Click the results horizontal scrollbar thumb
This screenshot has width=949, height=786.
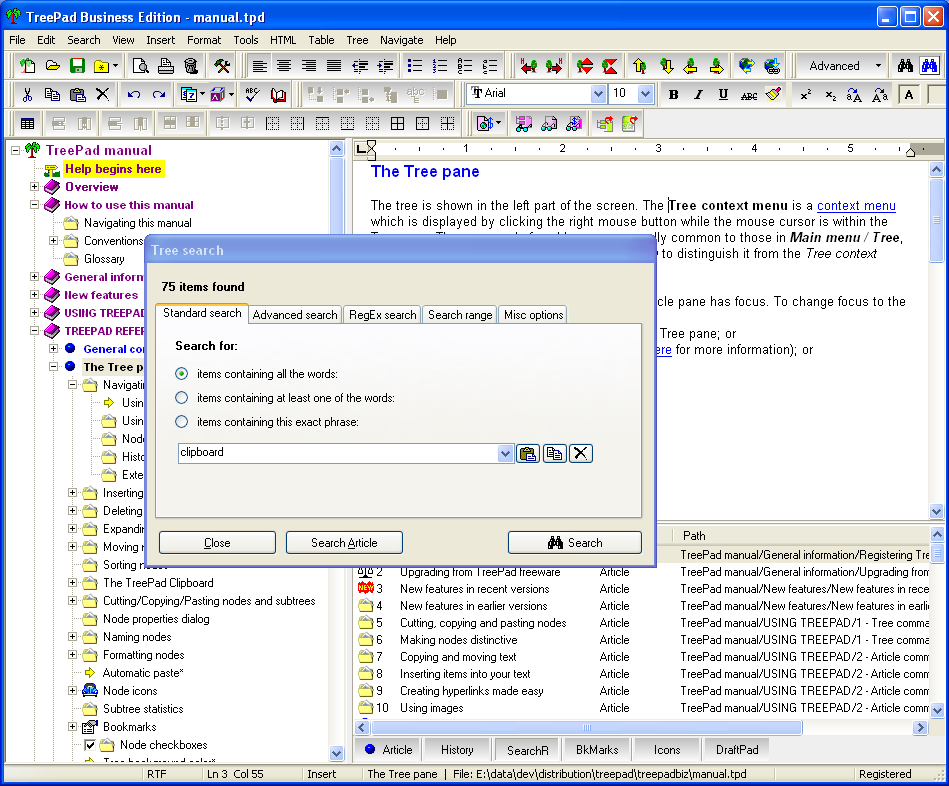(x=587, y=727)
